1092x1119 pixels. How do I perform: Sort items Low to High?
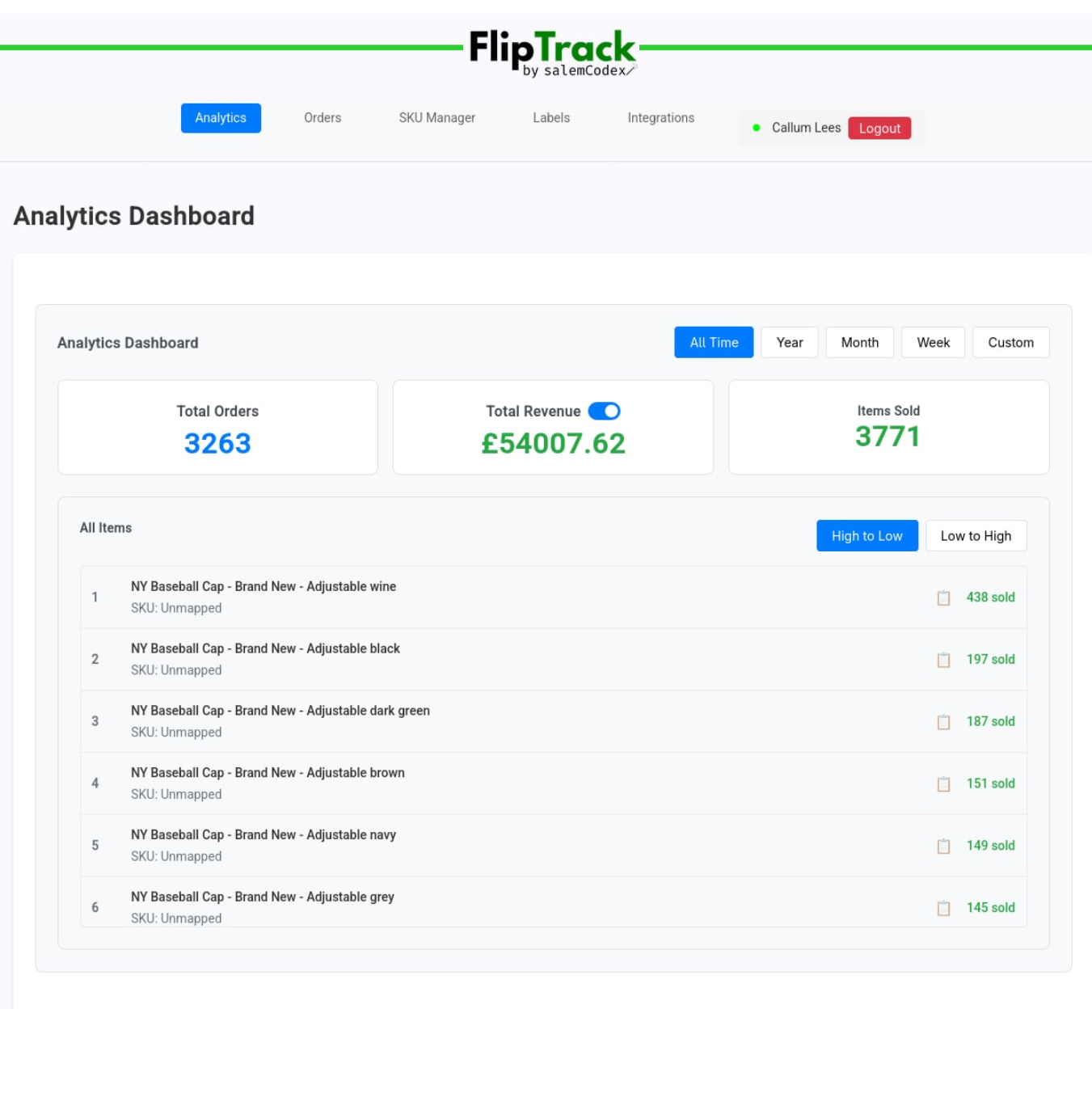pos(976,536)
